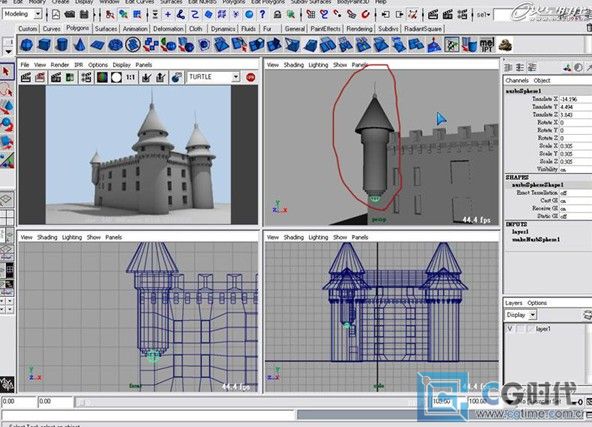Open the Dynamics shelf tab
The width and height of the screenshot is (592, 427).
223,29
